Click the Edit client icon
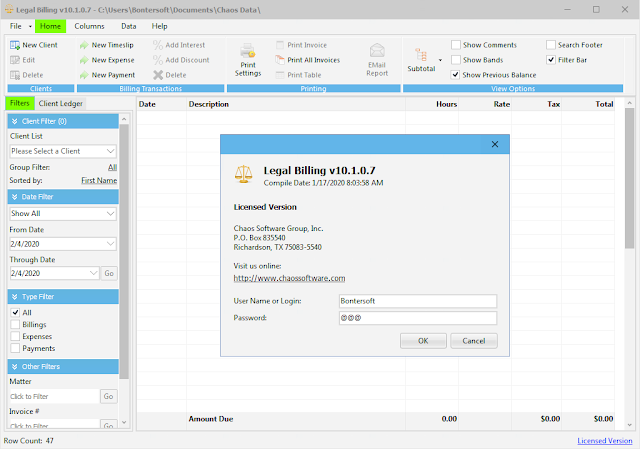Image resolution: width=640 pixels, height=449 pixels. click(x=15, y=60)
